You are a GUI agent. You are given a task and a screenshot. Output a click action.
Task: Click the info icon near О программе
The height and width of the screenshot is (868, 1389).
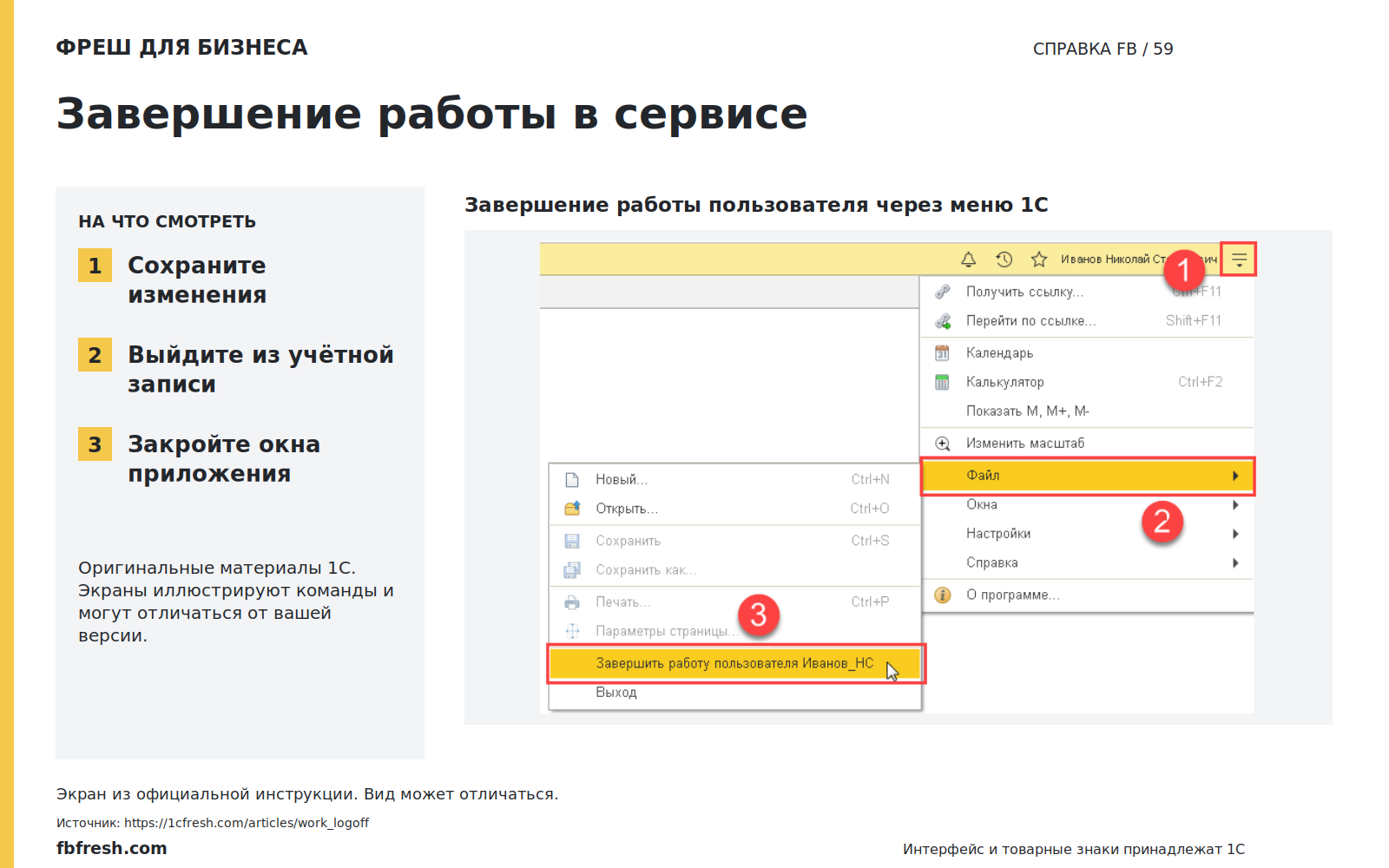point(942,595)
